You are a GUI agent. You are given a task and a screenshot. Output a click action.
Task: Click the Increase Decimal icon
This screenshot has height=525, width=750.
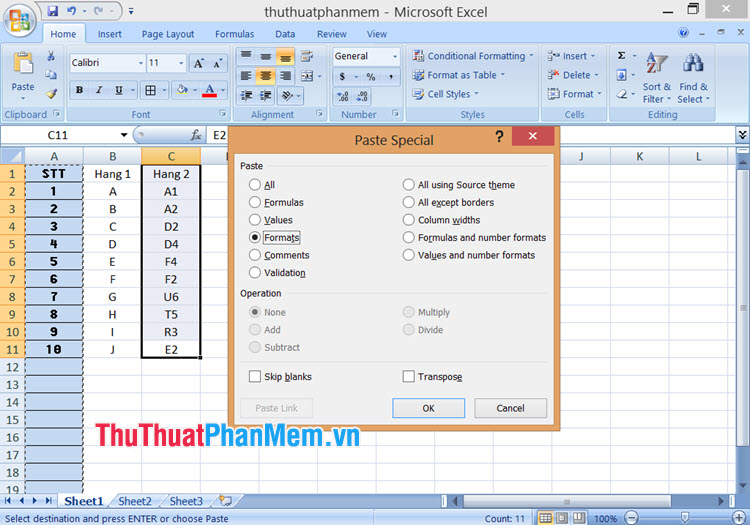[x=342, y=96]
